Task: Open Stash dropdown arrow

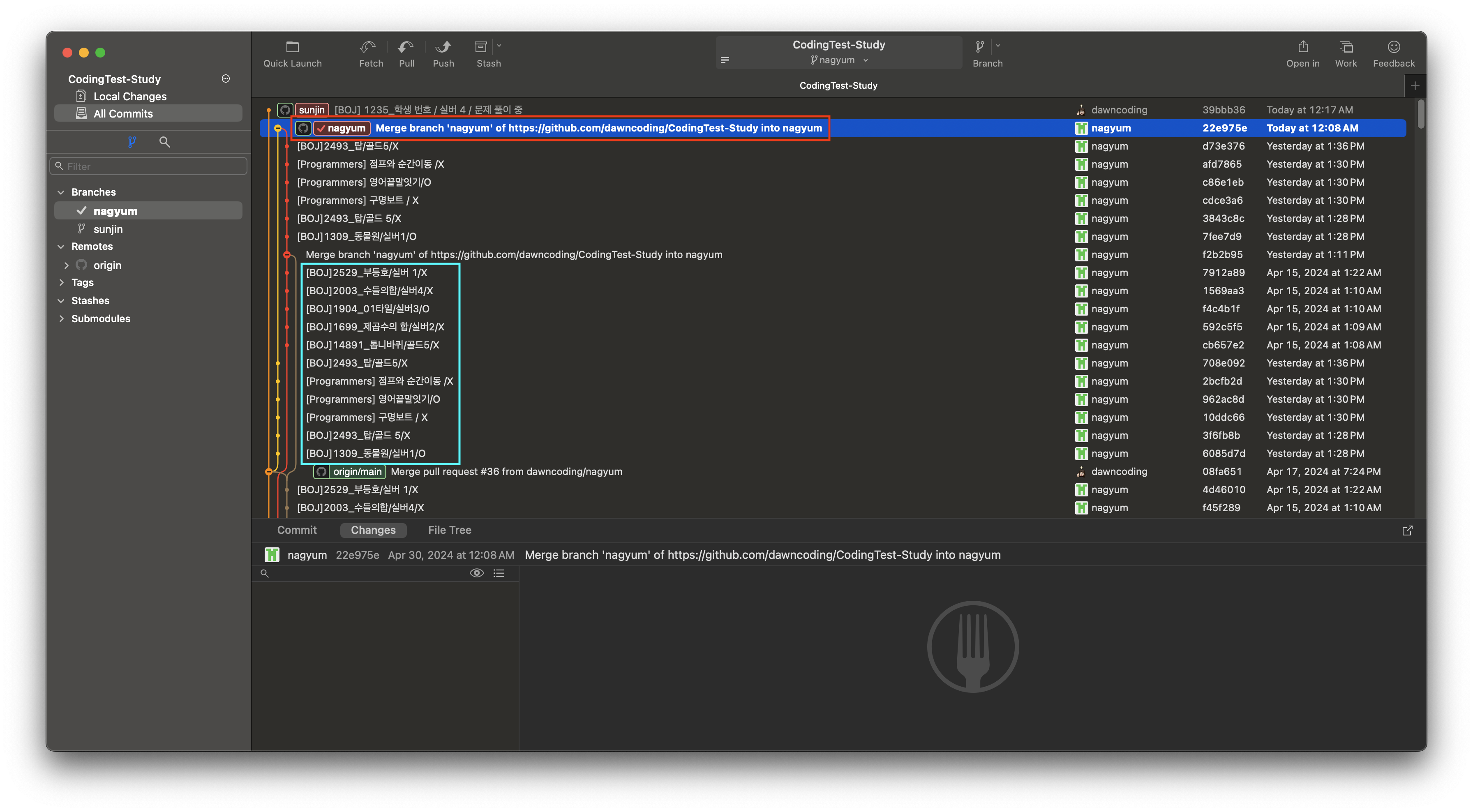Action: (499, 46)
